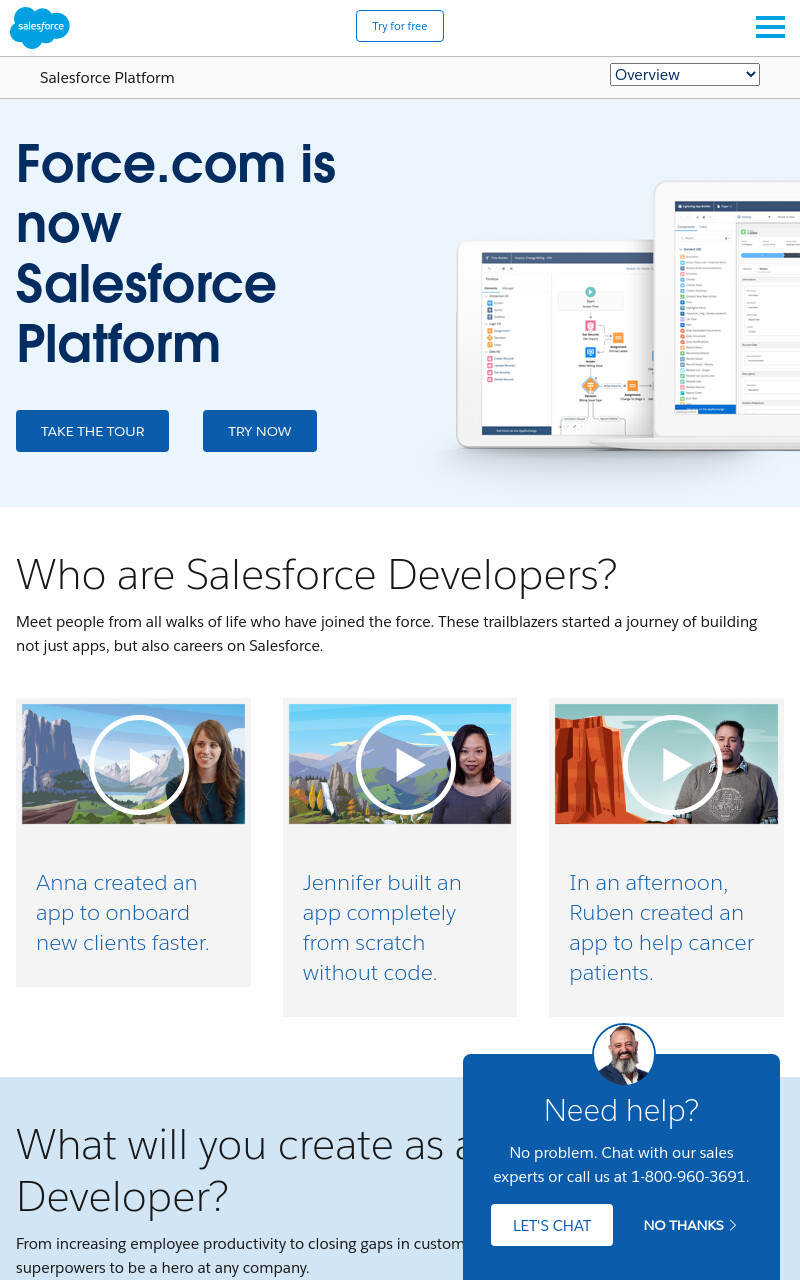This screenshot has width=800, height=1280.
Task: Click the Try for free button
Action: click(x=400, y=26)
